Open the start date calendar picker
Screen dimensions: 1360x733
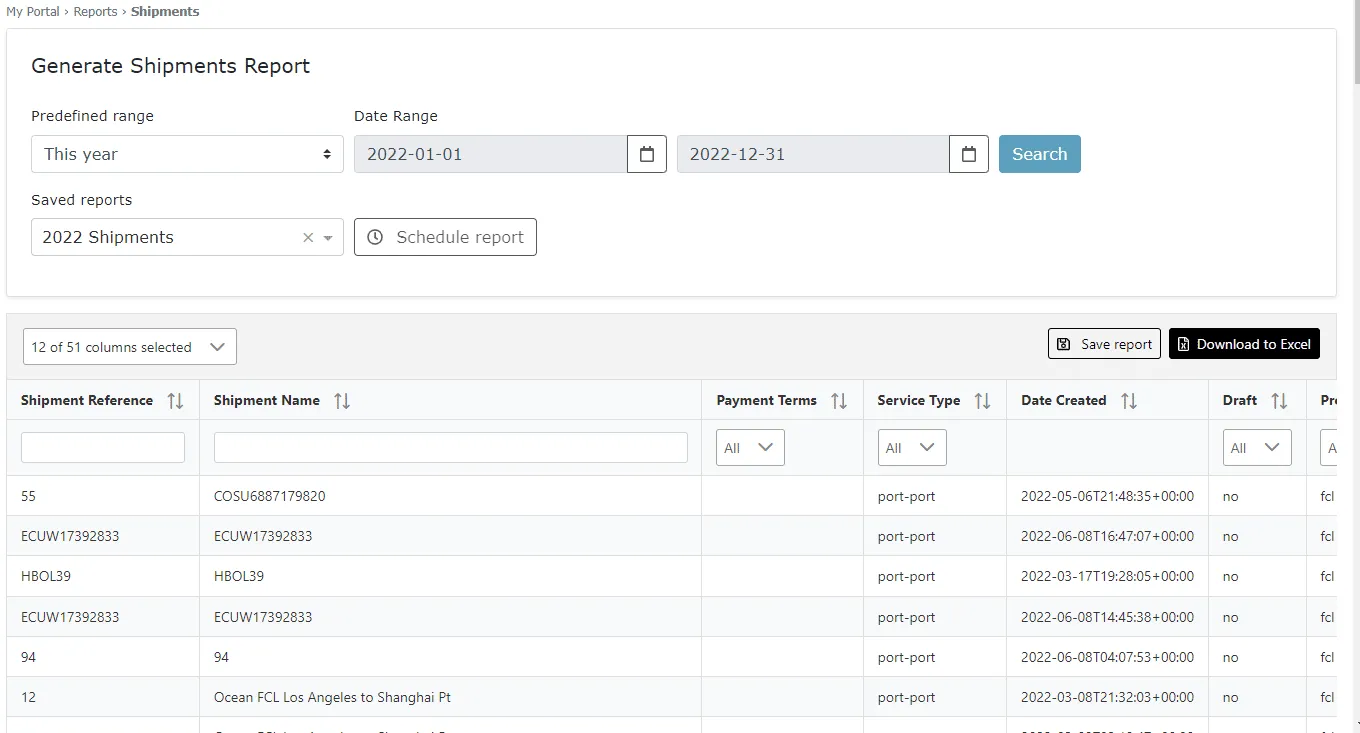(647, 154)
